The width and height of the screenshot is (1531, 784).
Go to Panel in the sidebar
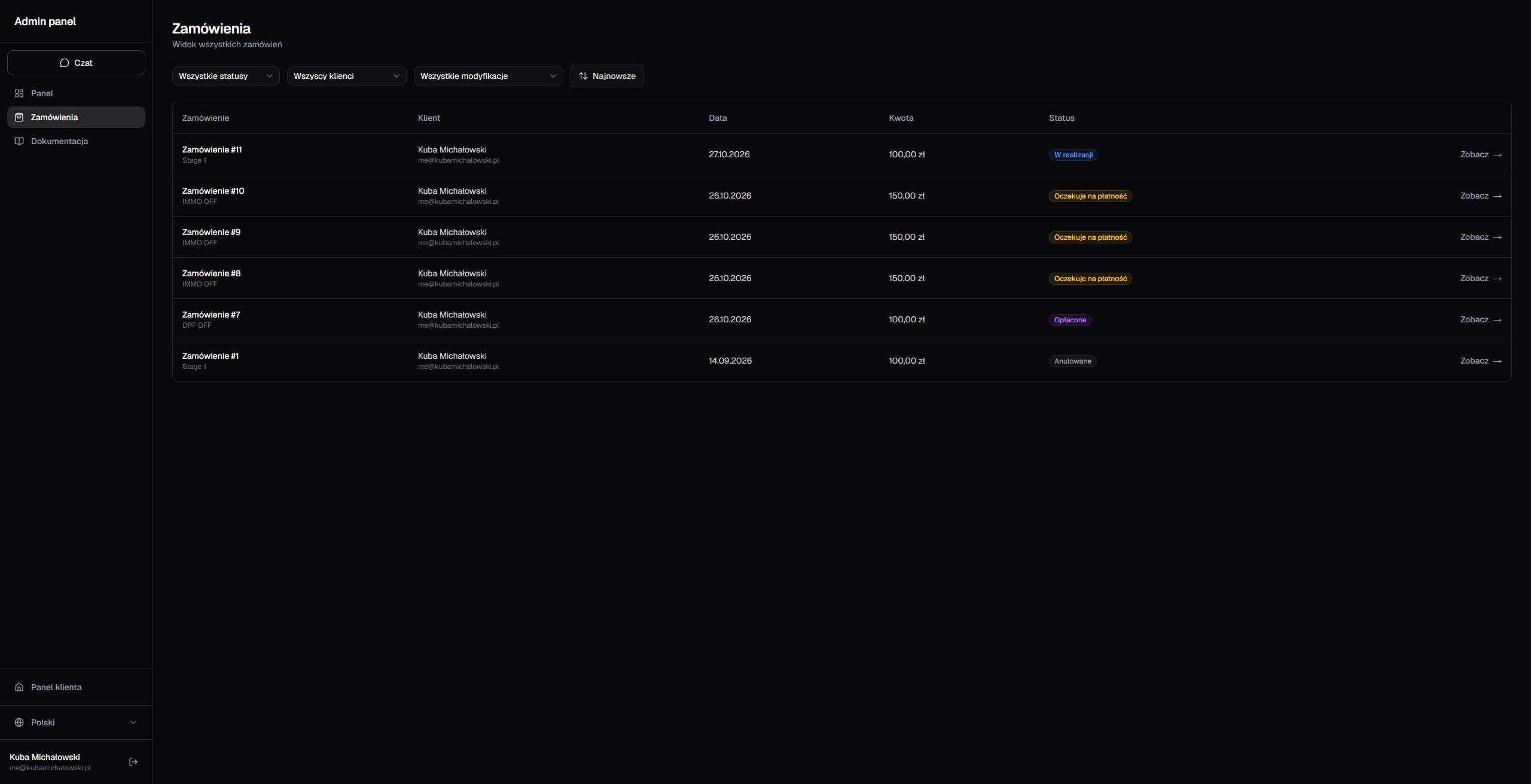coord(76,93)
